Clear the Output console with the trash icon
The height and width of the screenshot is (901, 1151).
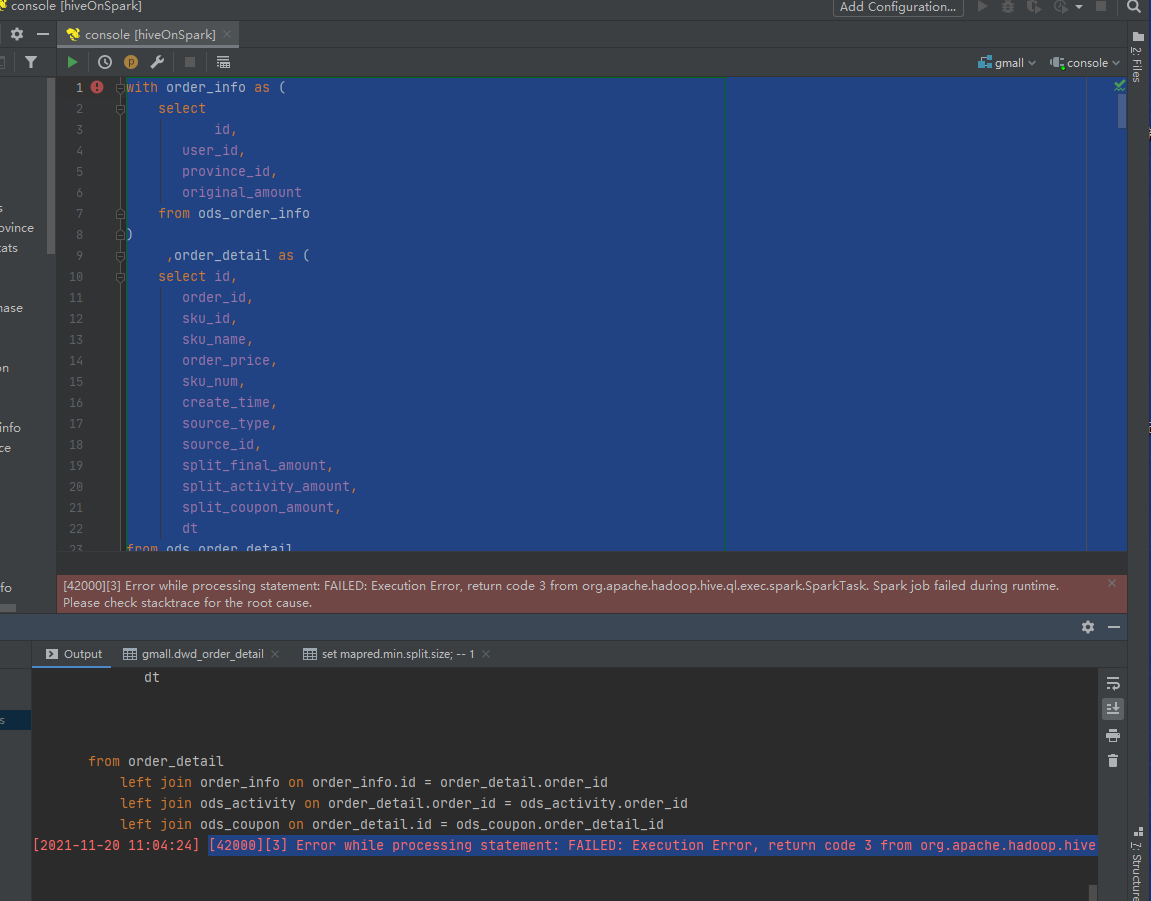(1112, 761)
